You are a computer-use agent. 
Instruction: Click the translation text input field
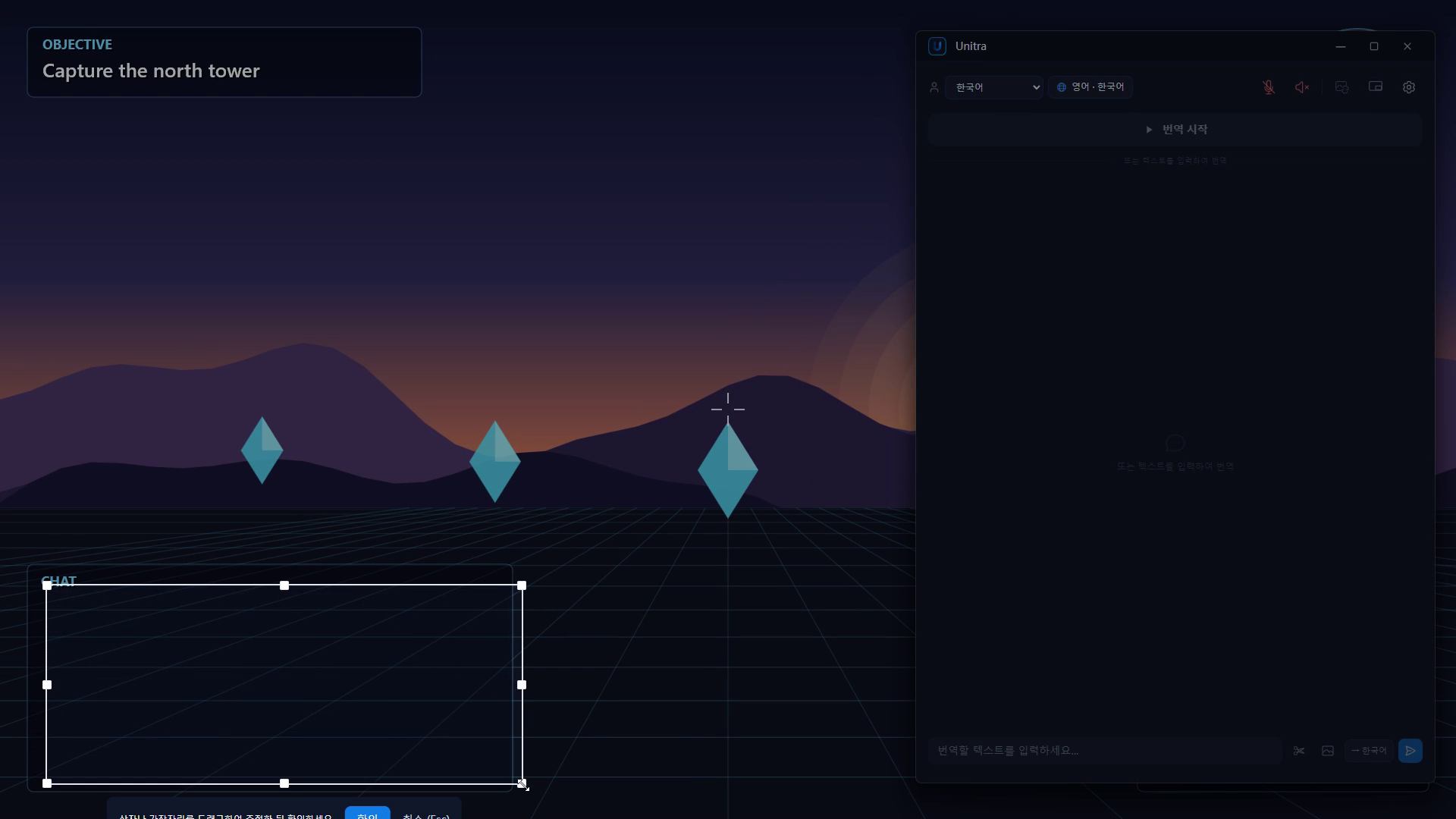tap(1105, 751)
